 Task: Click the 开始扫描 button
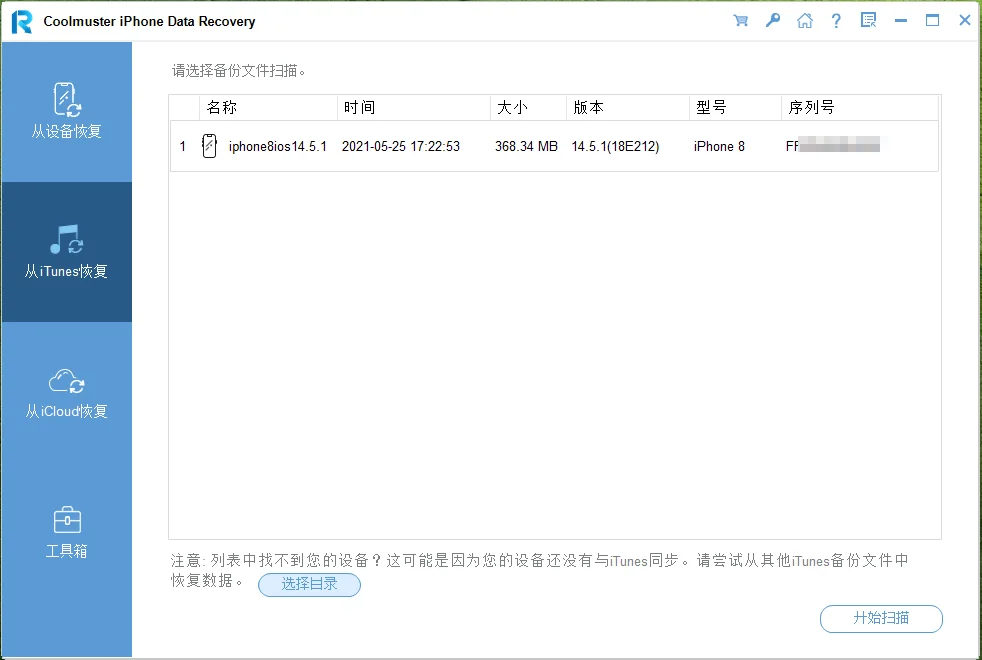point(880,619)
